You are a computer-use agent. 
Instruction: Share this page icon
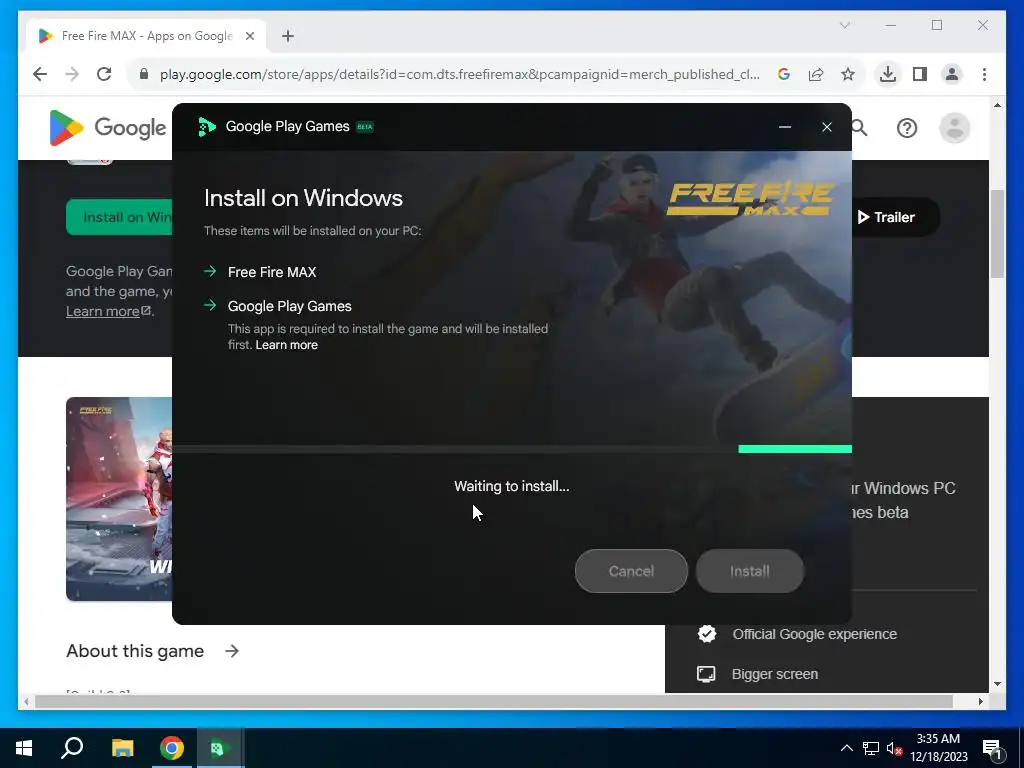point(816,74)
